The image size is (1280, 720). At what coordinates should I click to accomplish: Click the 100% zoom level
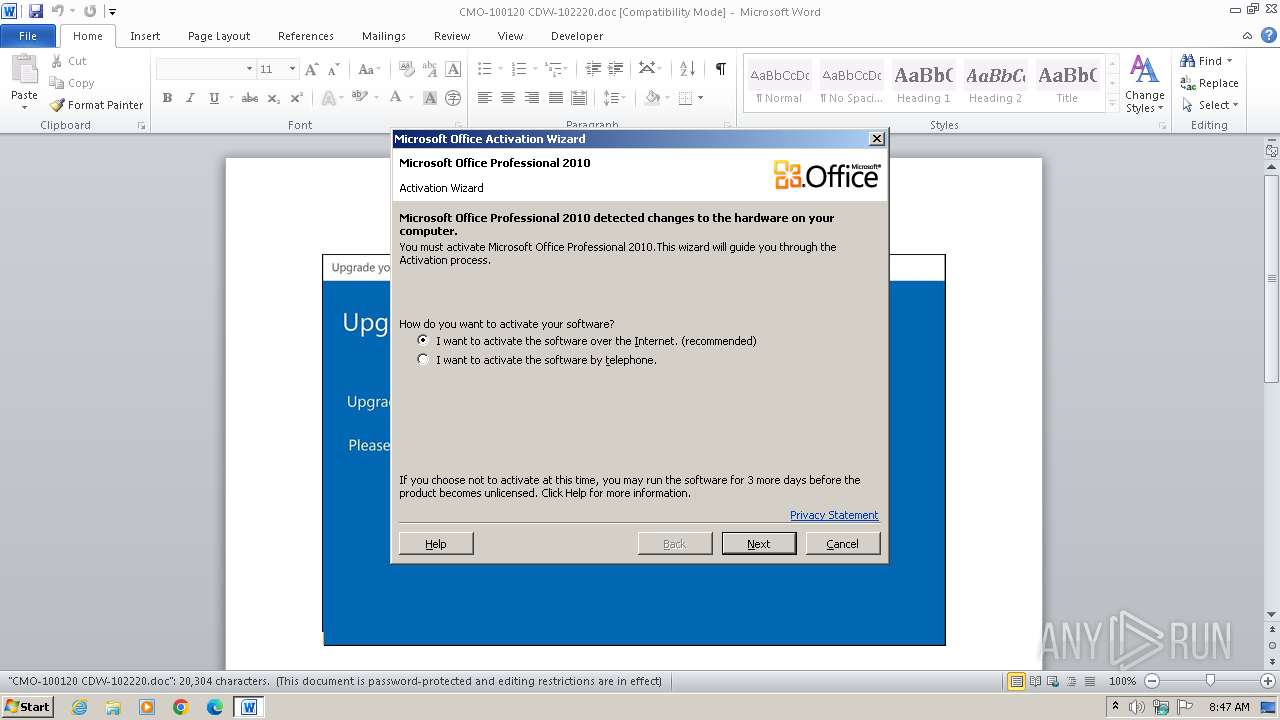click(1122, 681)
